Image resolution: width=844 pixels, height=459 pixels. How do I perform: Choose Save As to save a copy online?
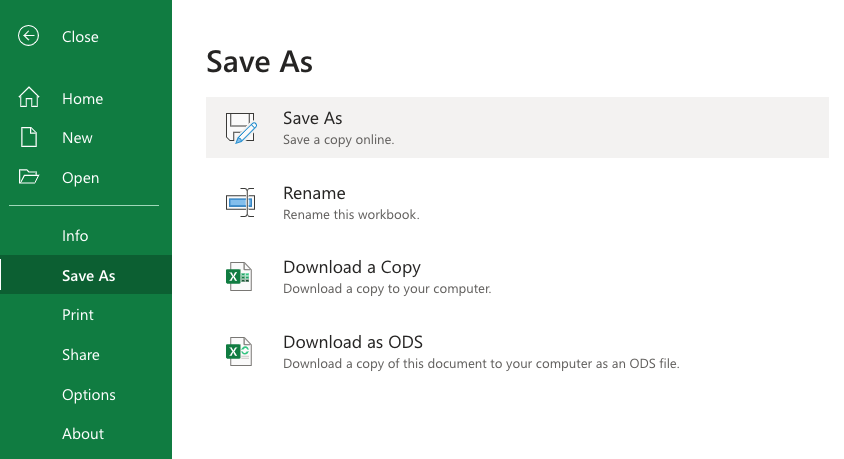click(x=517, y=128)
